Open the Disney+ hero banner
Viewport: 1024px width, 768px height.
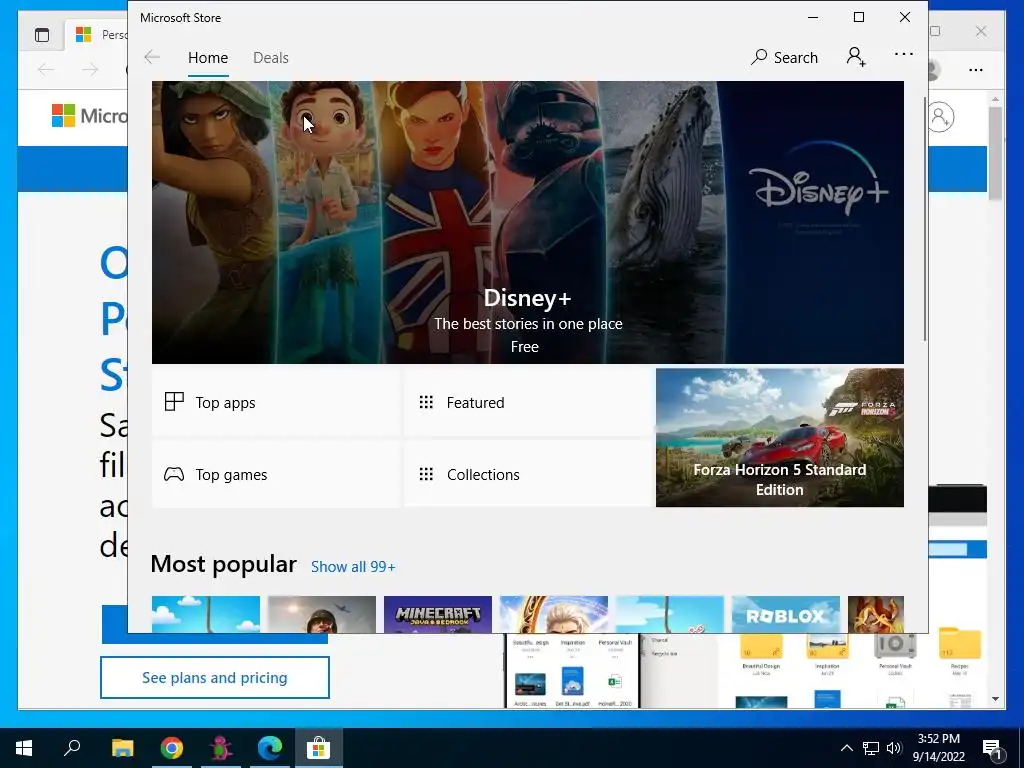point(528,222)
